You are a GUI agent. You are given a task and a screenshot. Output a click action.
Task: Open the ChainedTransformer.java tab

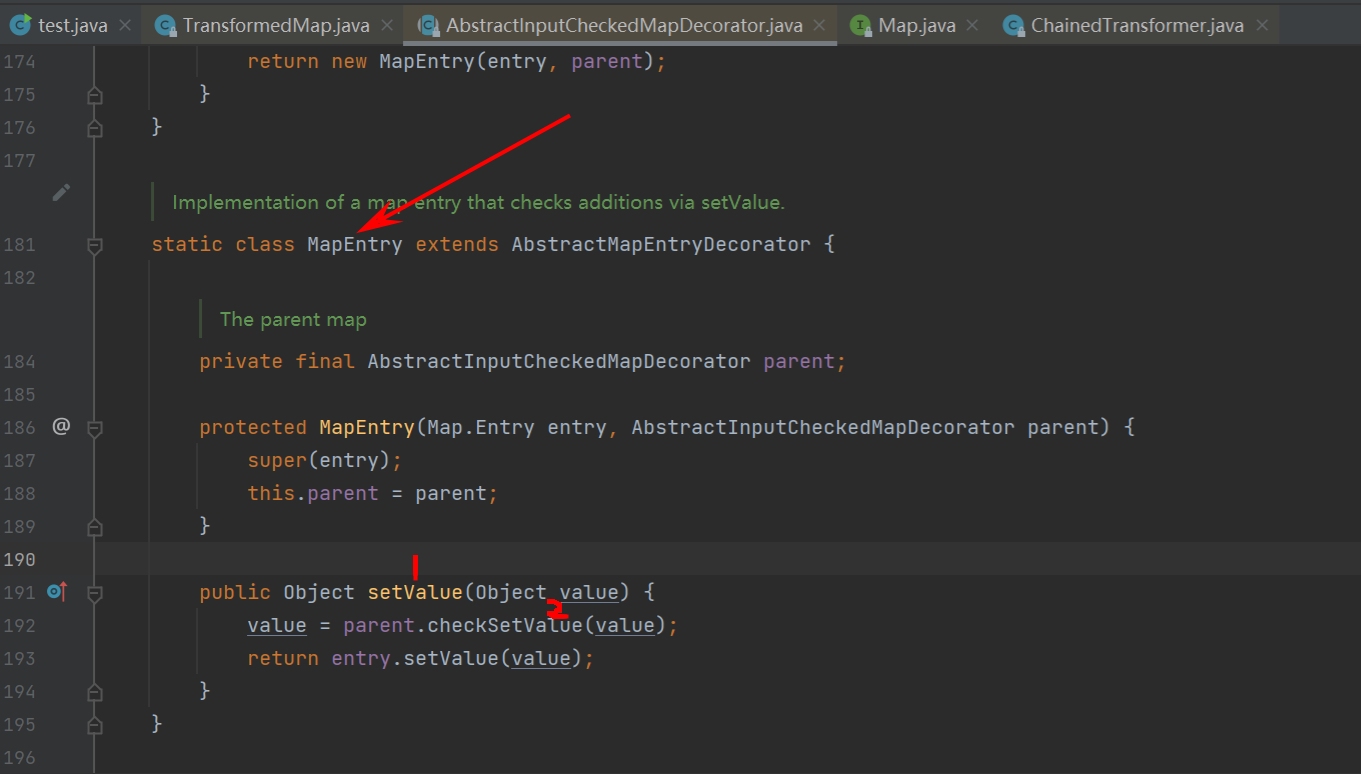1137,25
